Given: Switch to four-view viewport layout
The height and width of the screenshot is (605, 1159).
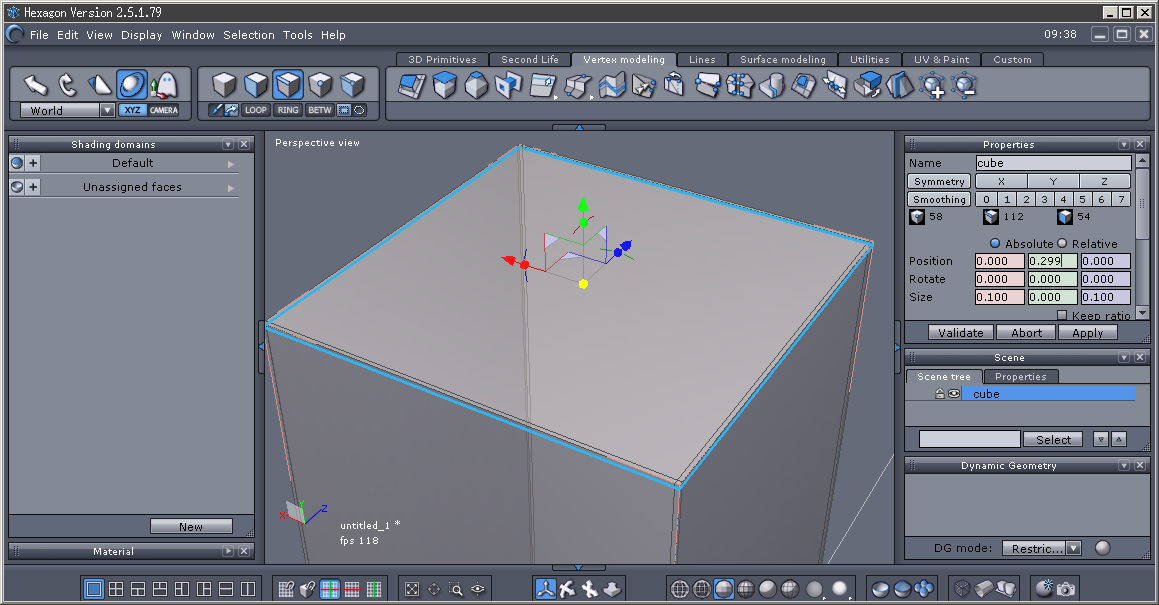Looking at the screenshot, I should pyautogui.click(x=116, y=589).
